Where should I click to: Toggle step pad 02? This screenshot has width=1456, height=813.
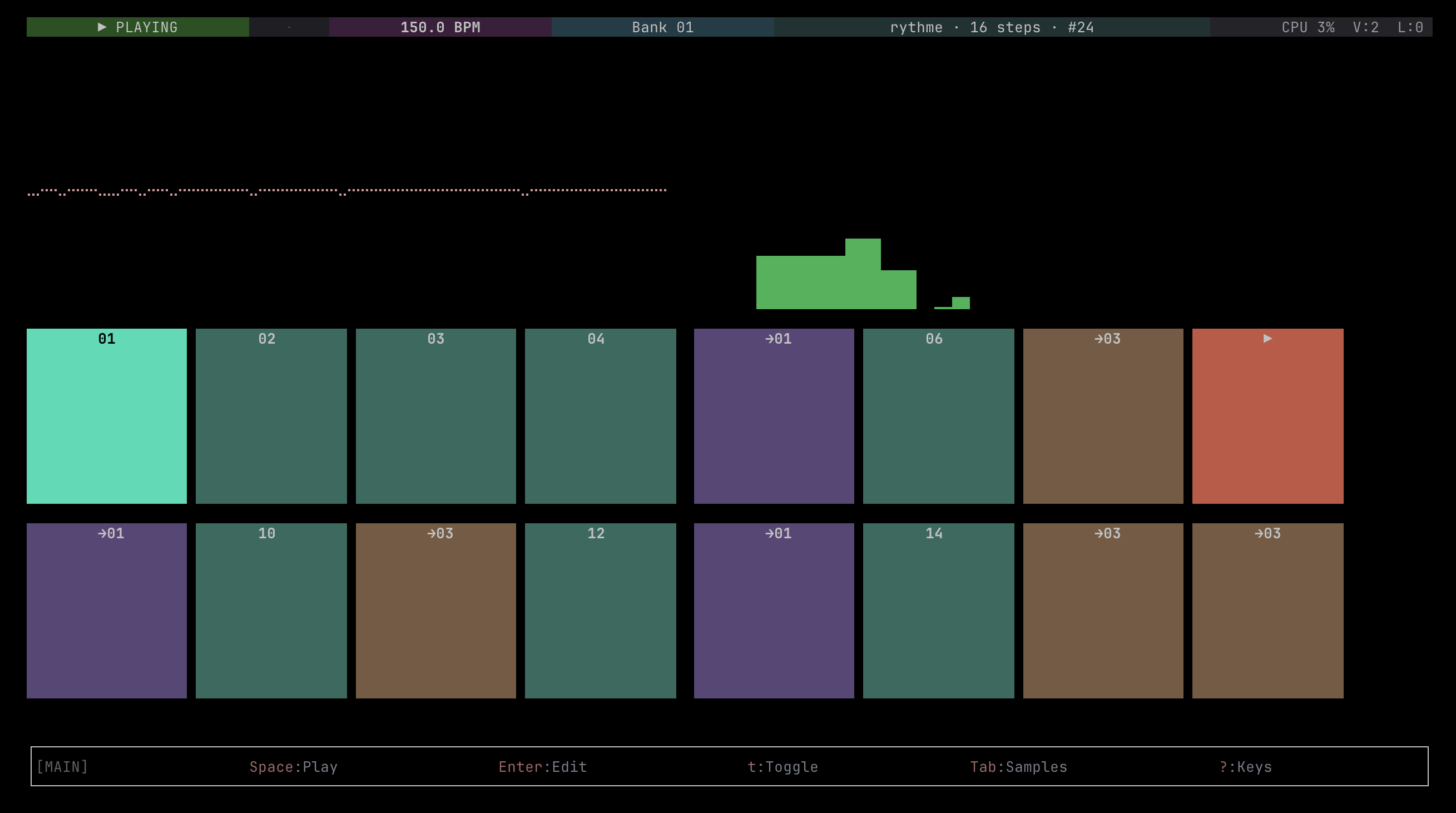(x=271, y=416)
